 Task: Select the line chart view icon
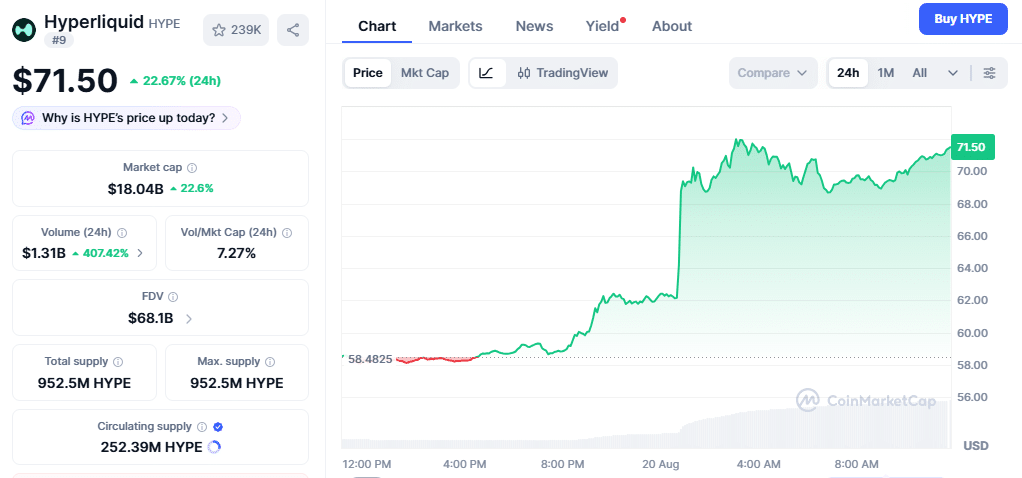(x=486, y=73)
